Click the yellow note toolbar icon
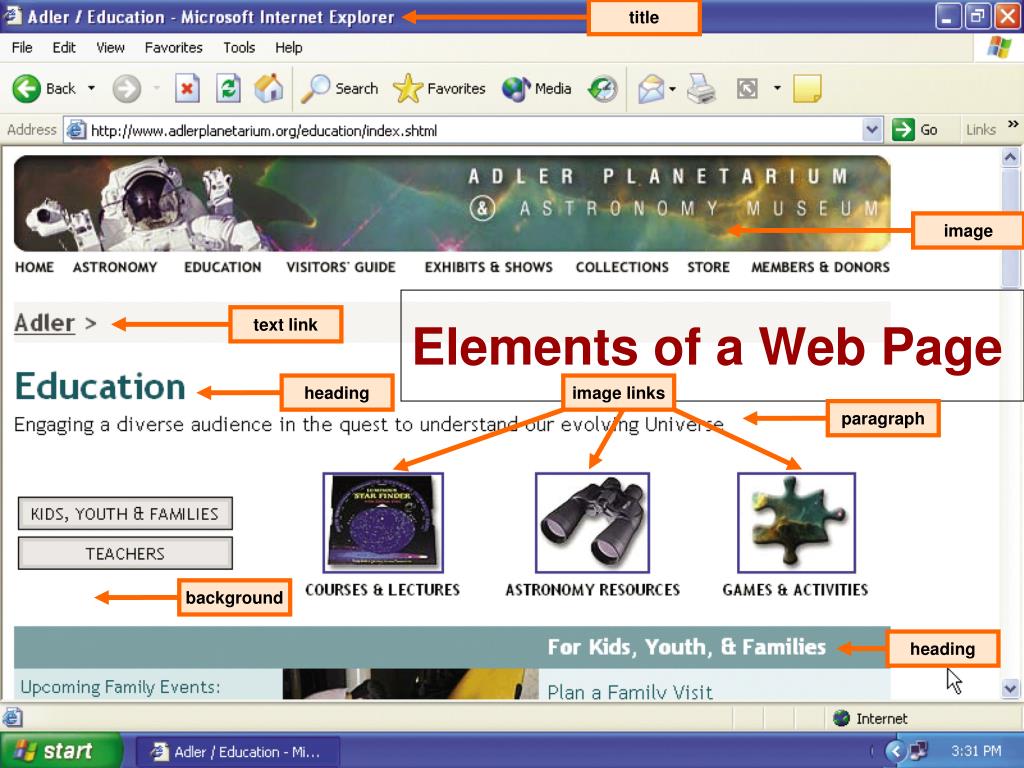The image size is (1024, 768). 807,88
